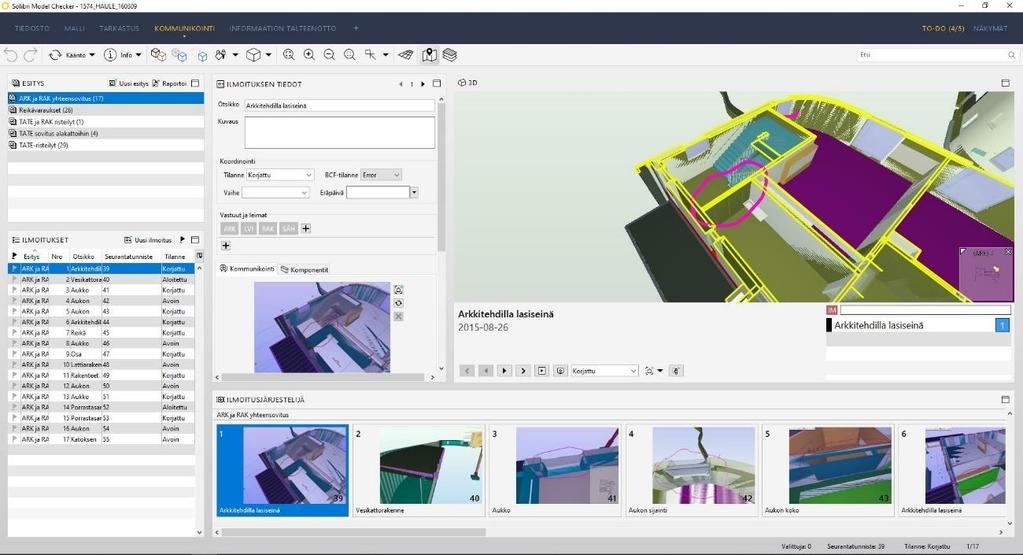Click Uusi ilmoitus to add new issue

tap(148, 240)
